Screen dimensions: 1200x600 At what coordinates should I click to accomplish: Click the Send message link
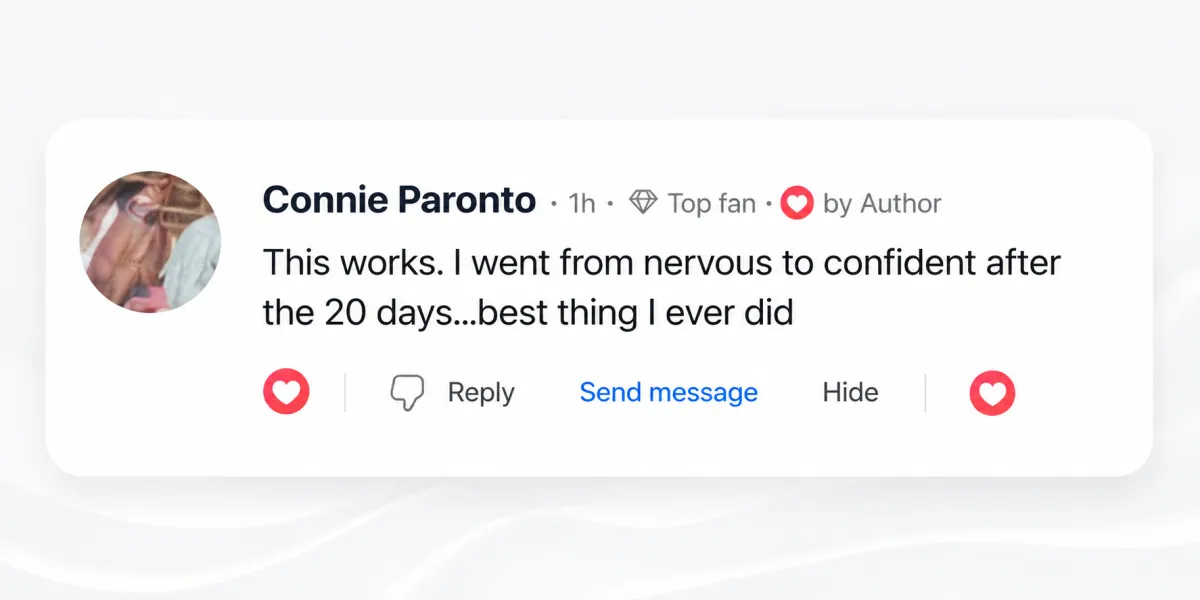click(669, 392)
